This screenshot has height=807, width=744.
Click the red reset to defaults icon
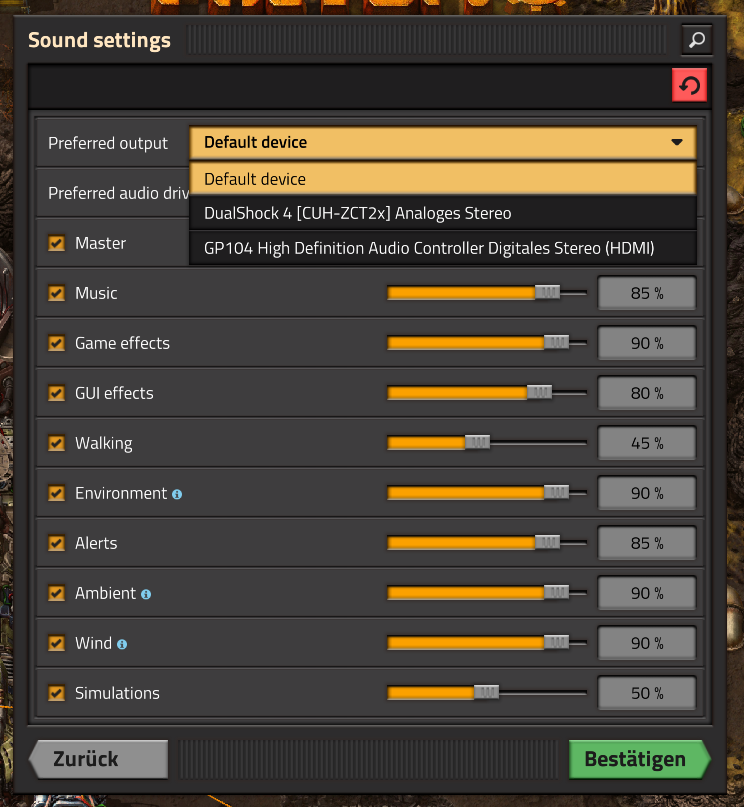pyautogui.click(x=689, y=85)
